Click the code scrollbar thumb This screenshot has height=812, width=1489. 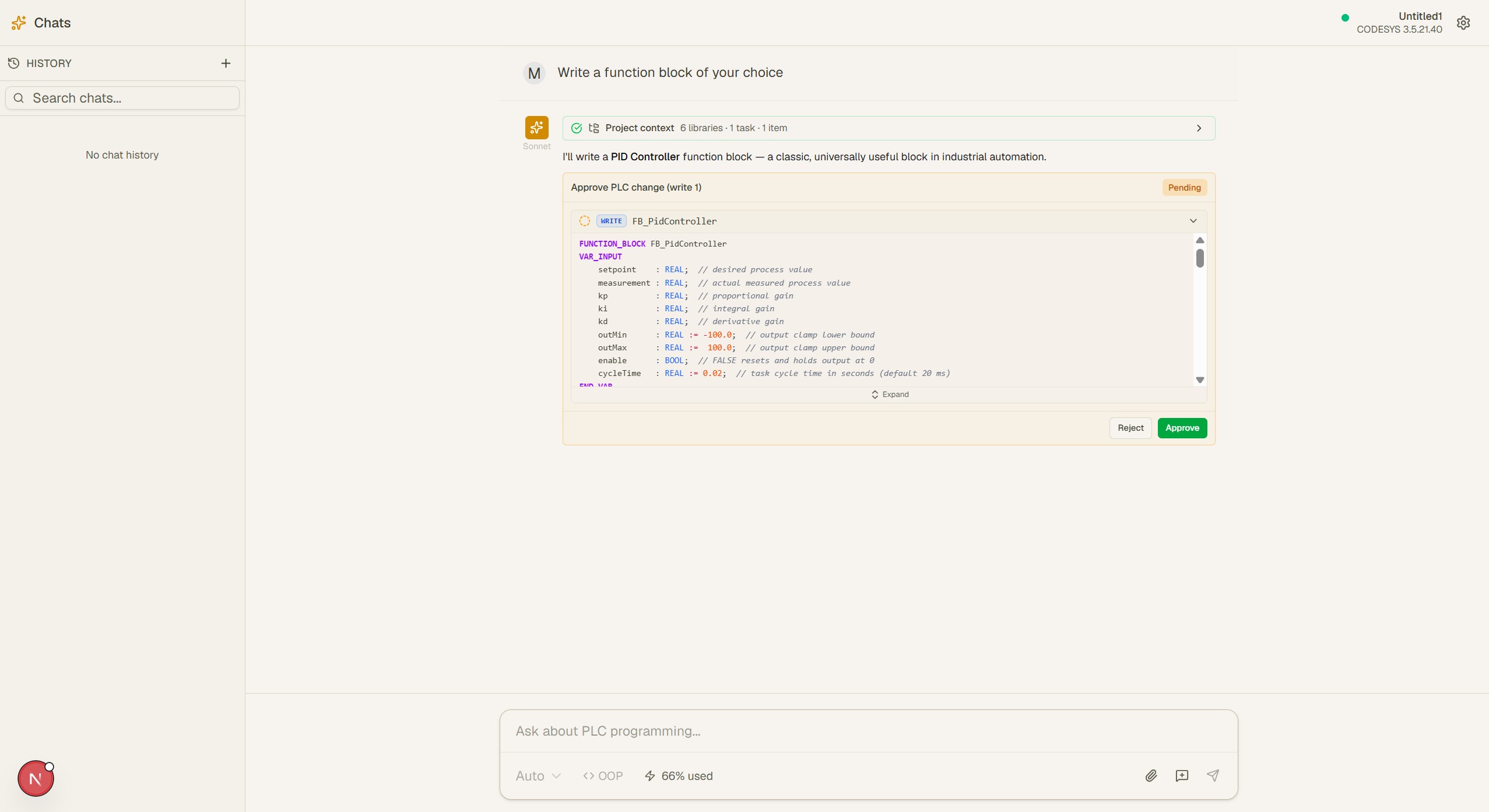point(1200,258)
